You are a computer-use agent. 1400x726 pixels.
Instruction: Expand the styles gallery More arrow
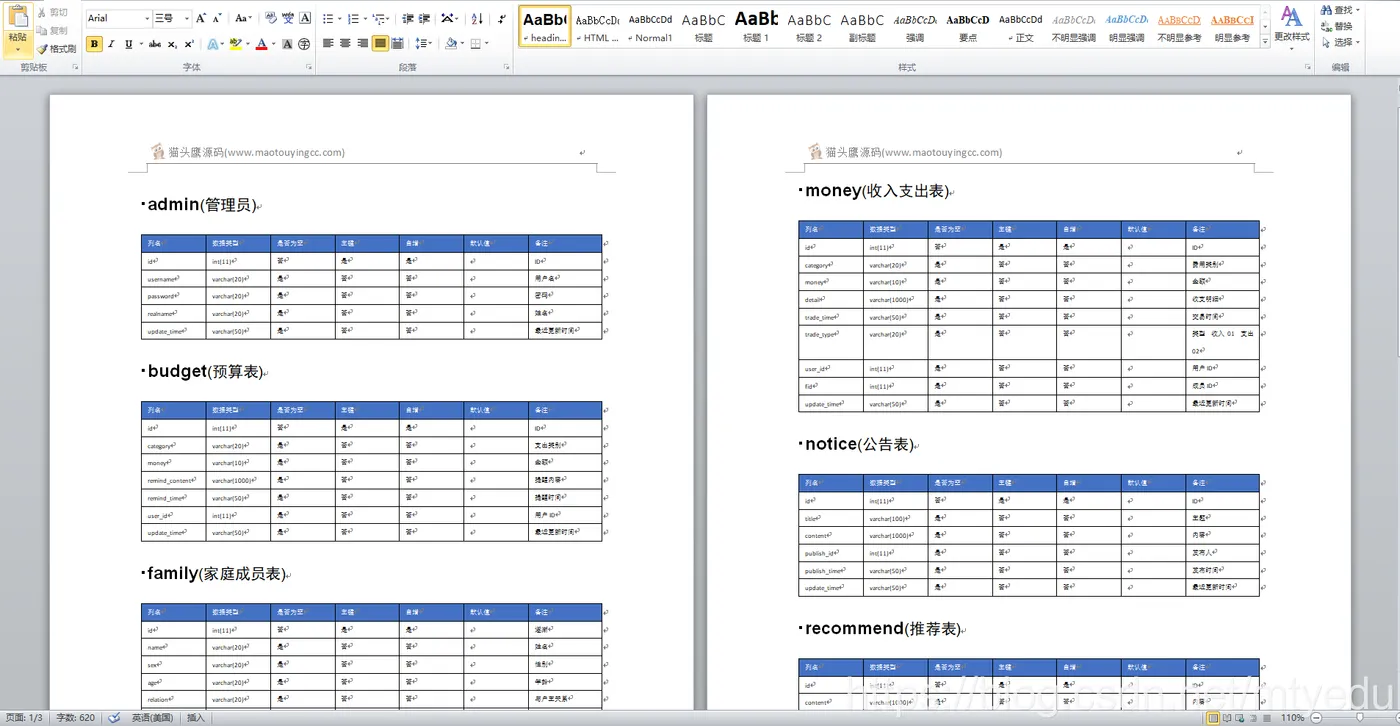[1264, 41]
